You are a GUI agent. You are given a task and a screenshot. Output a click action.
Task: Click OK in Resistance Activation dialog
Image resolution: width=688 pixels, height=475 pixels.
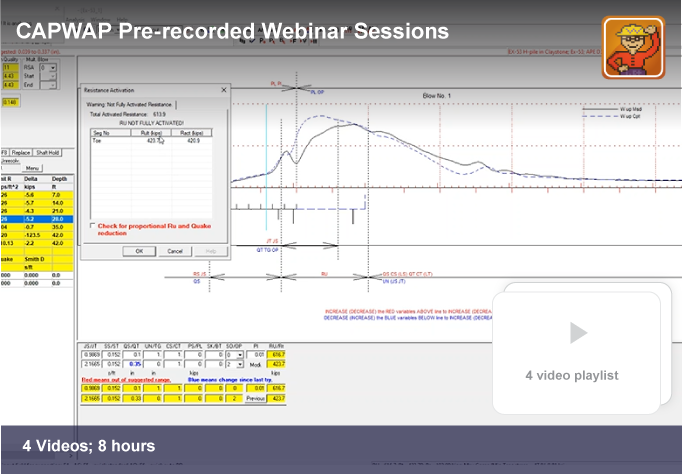139,251
